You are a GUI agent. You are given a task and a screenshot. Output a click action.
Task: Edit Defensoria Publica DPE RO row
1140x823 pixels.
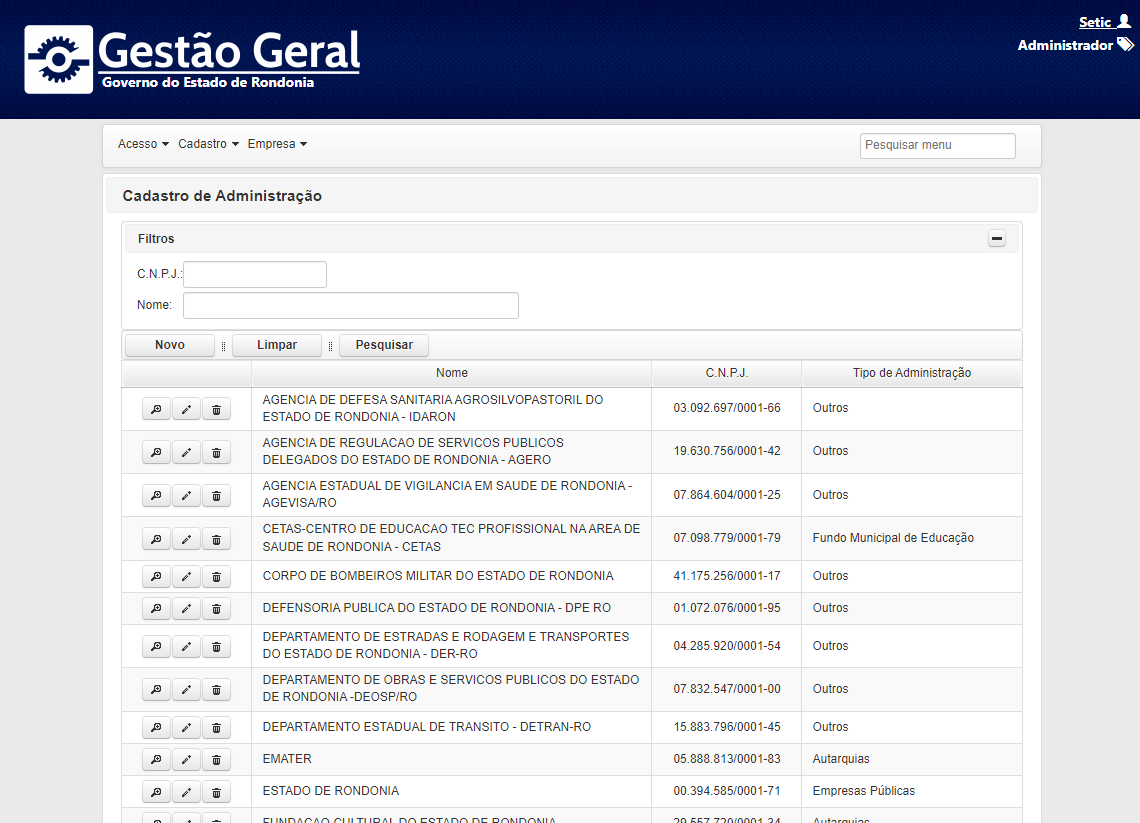point(186,609)
